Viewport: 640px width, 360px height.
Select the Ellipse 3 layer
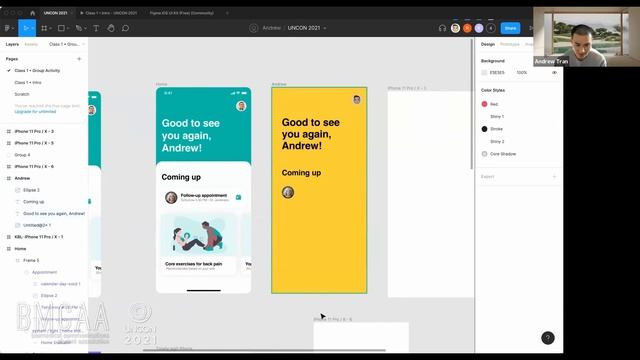click(x=31, y=190)
